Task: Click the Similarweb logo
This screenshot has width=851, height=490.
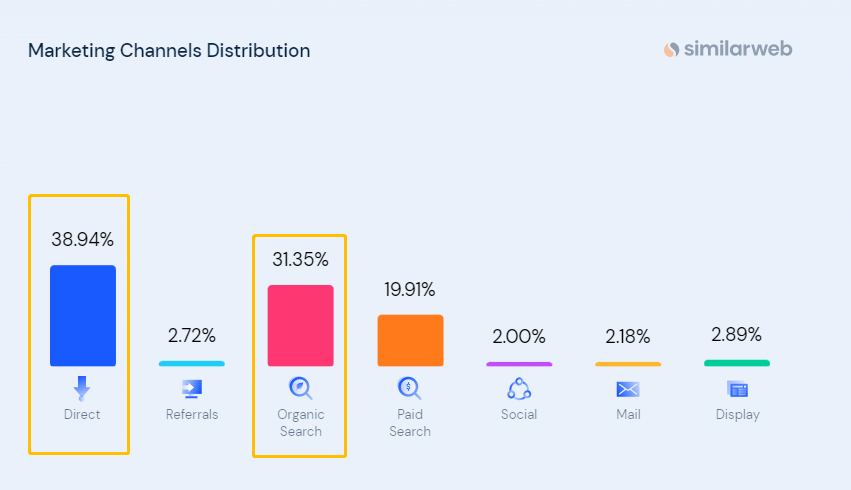Action: pos(727,49)
